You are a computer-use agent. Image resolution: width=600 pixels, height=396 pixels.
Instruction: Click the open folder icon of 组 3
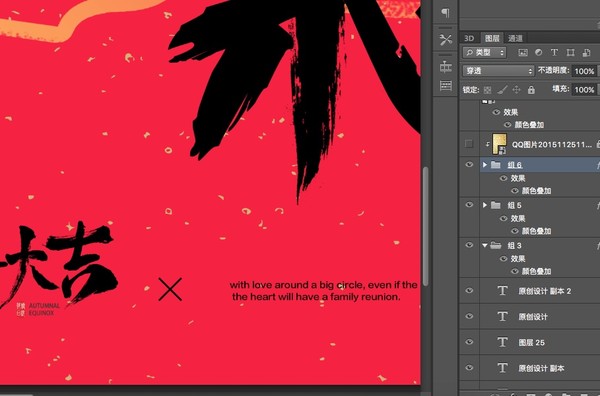click(496, 245)
